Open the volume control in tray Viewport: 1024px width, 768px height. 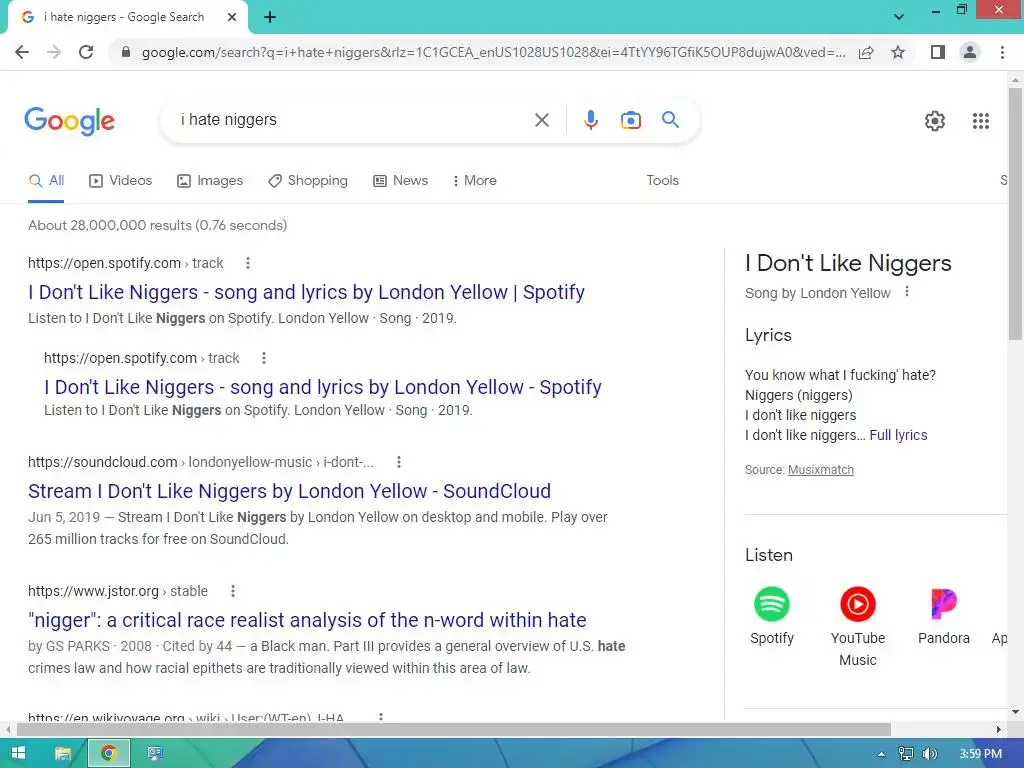[x=930, y=754]
